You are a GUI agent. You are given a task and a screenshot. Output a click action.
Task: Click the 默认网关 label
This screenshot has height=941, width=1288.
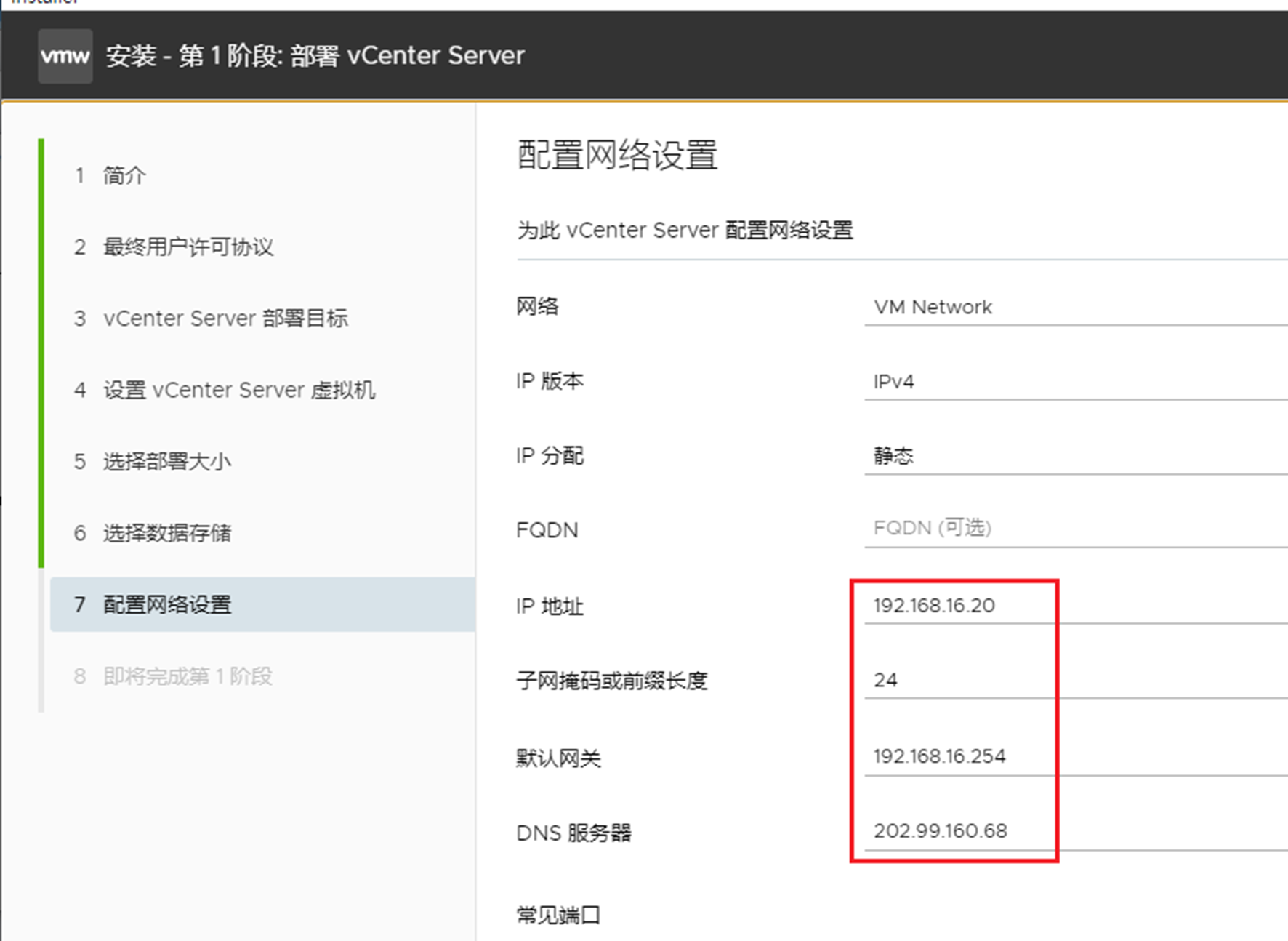(558, 758)
